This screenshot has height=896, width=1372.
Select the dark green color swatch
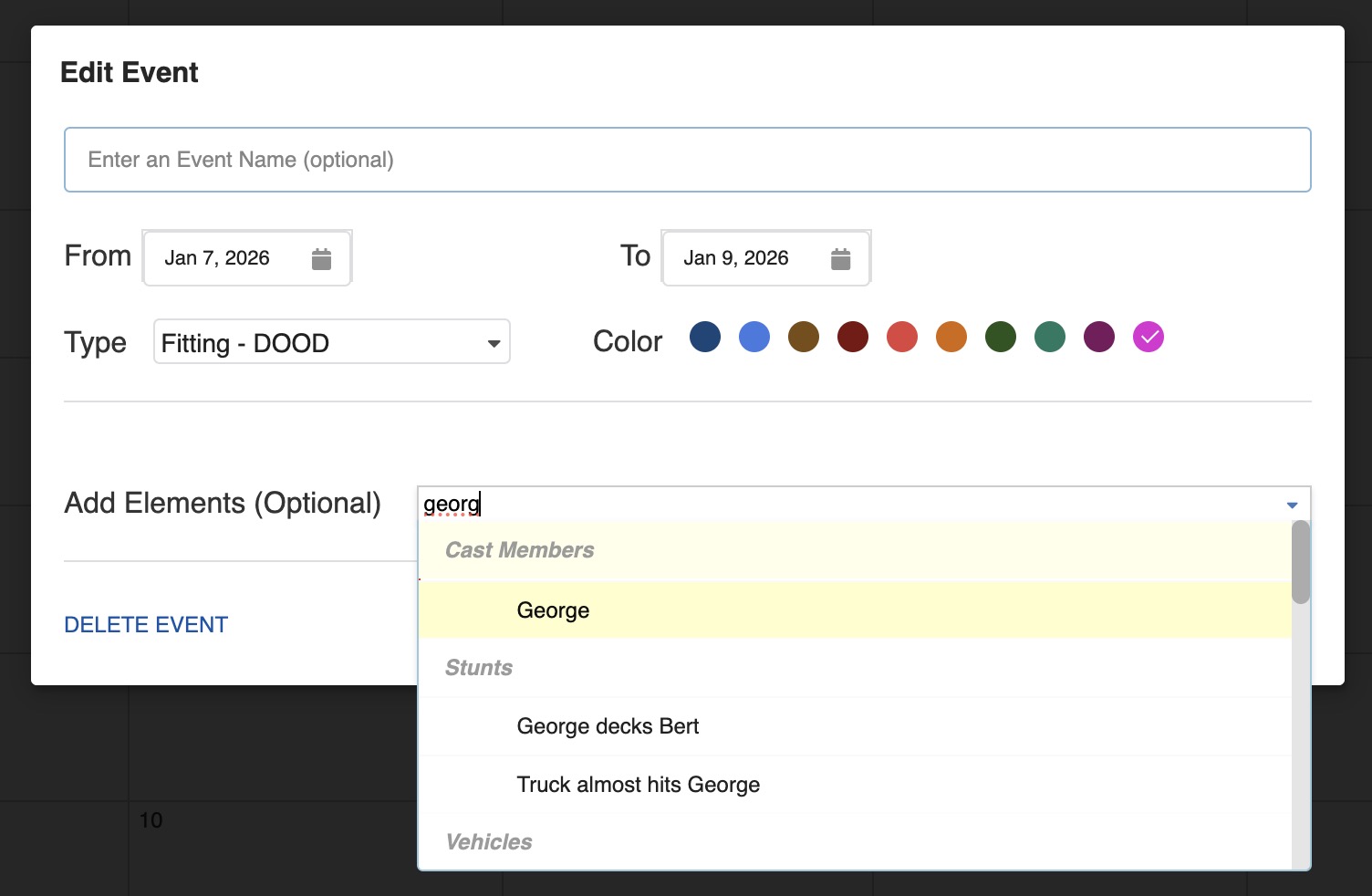click(x=1001, y=337)
